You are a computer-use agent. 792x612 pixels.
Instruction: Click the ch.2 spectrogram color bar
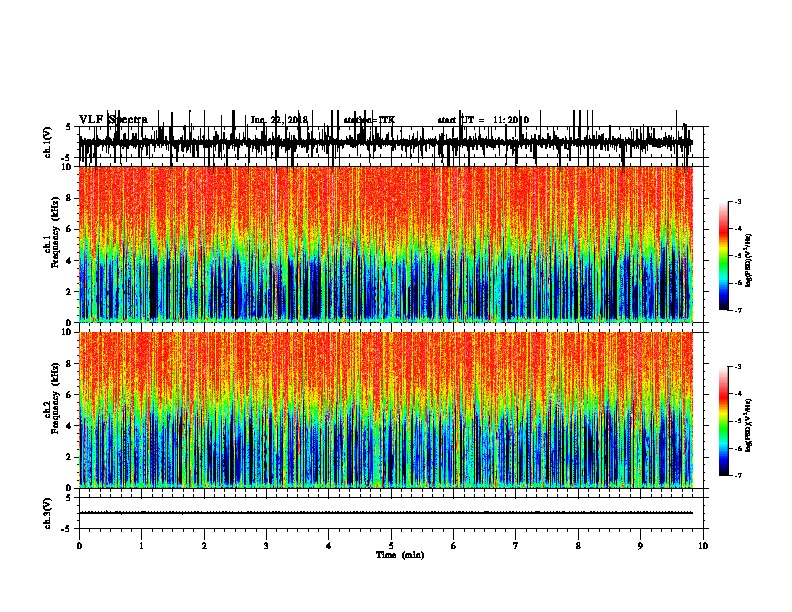point(724,421)
